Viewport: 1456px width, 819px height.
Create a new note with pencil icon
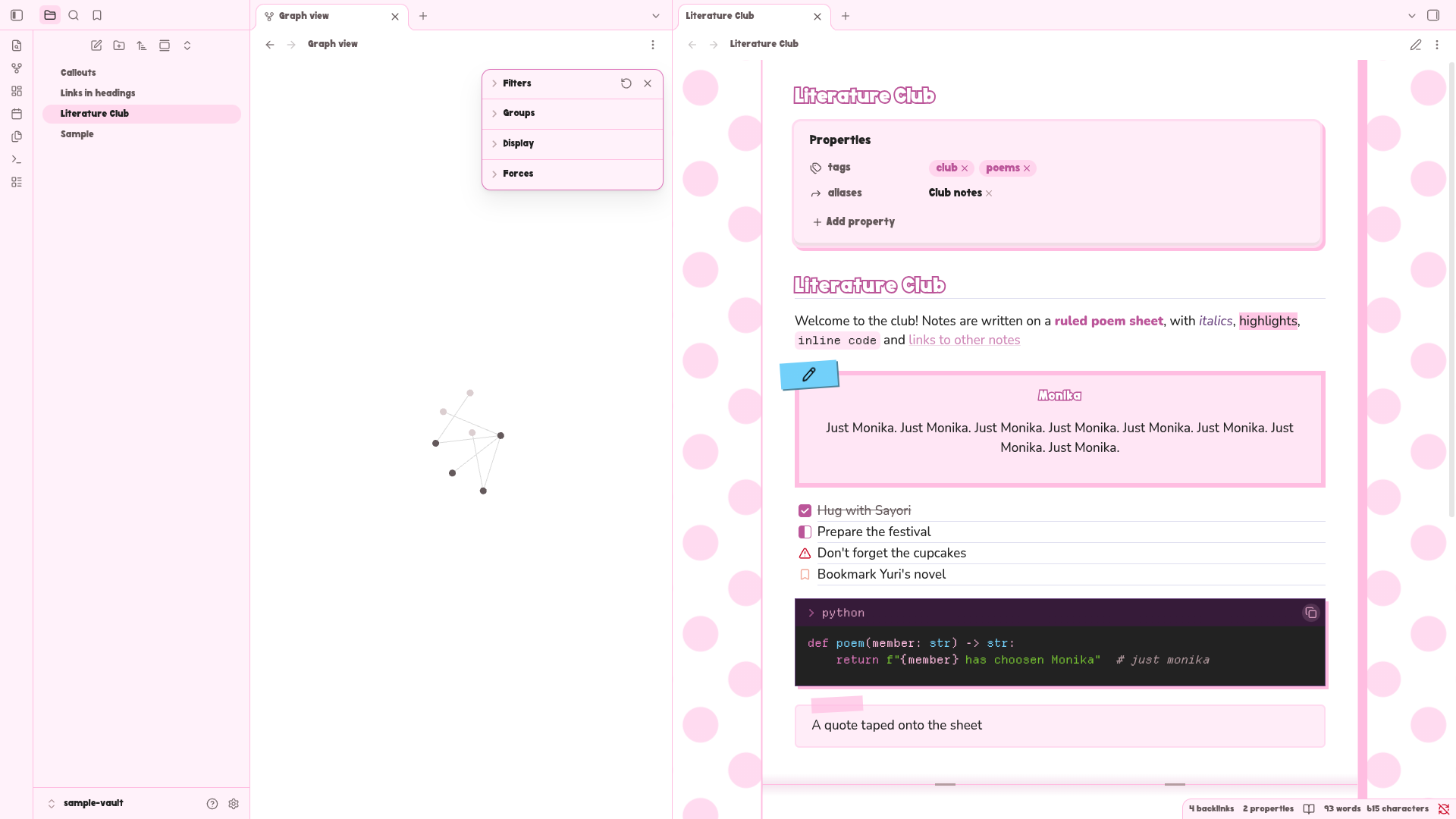click(x=96, y=45)
